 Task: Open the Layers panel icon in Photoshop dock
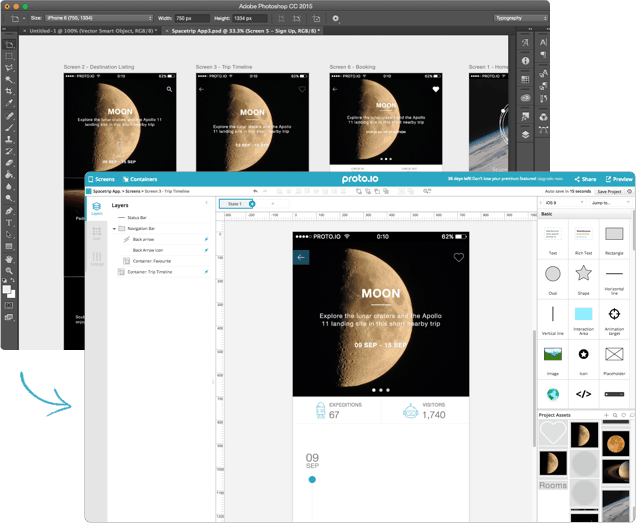[525, 135]
